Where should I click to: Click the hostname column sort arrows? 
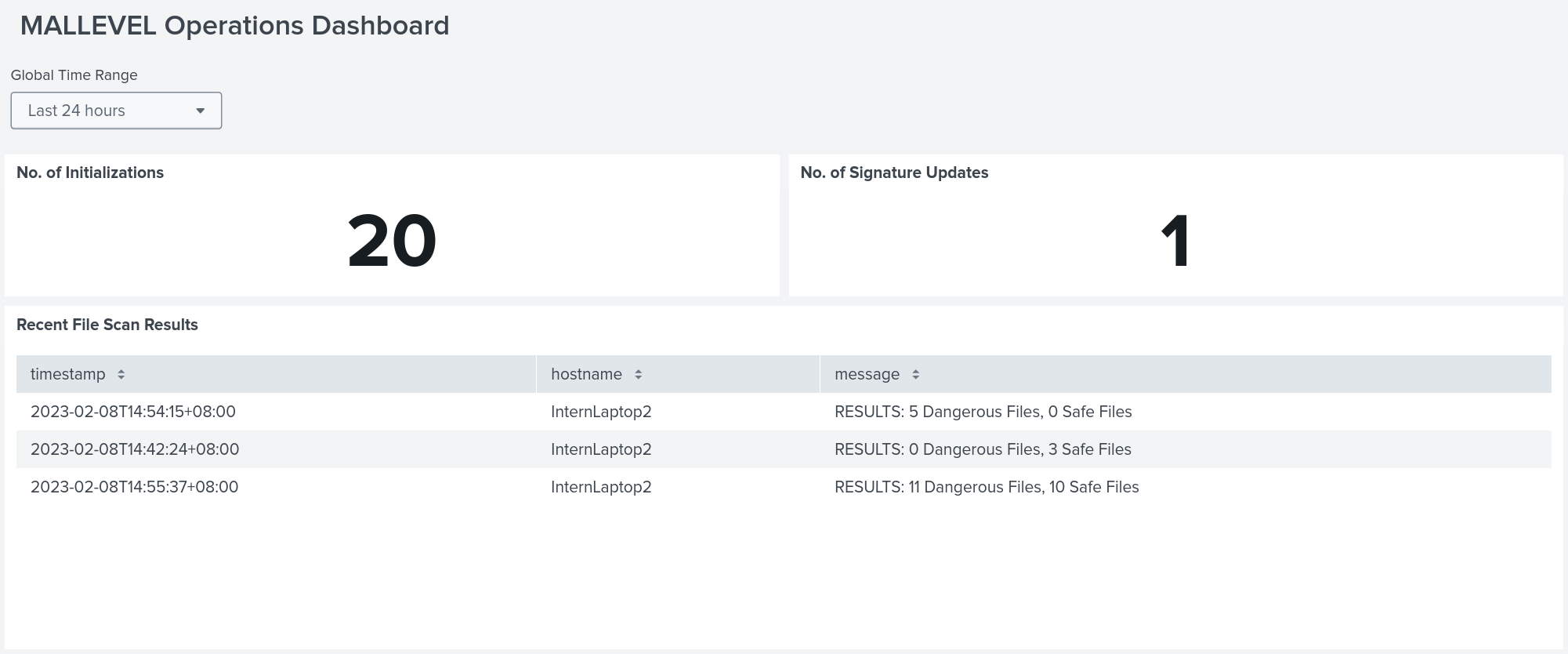[x=638, y=375]
